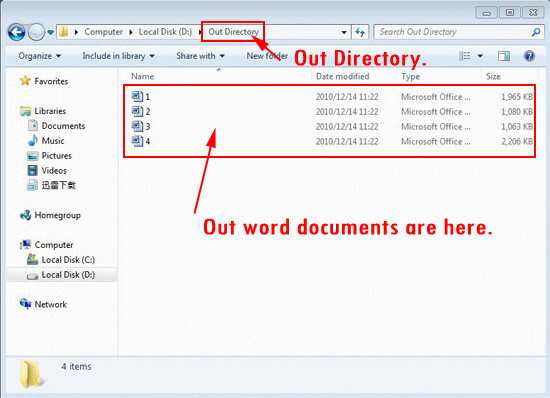Sort files by the Name column header

(x=142, y=76)
